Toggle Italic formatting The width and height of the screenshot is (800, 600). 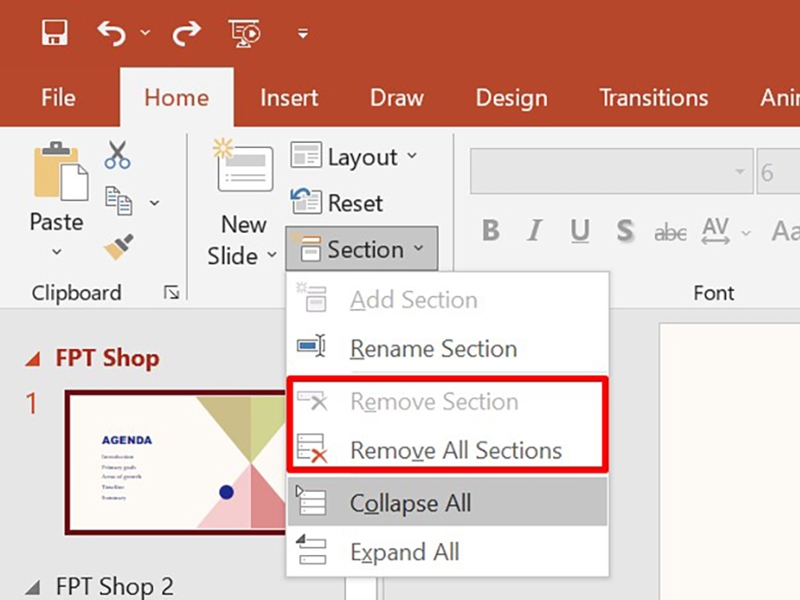coord(535,231)
